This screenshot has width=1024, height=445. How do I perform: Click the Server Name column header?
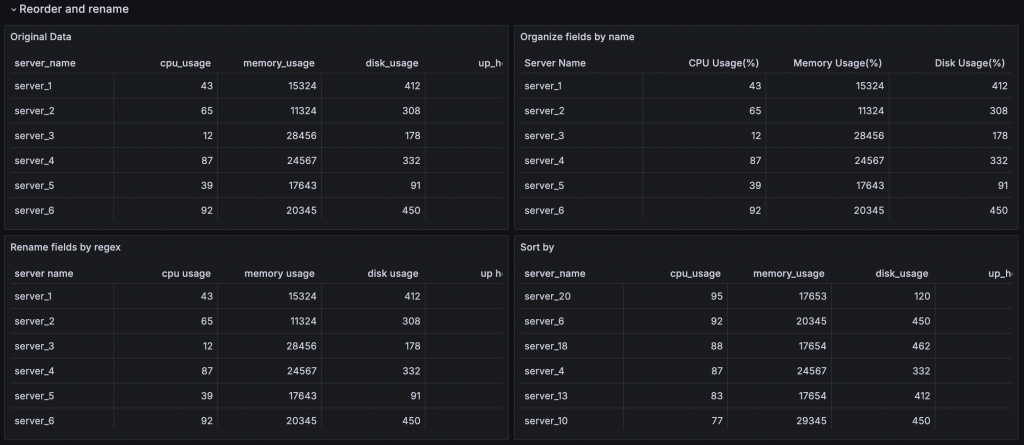coord(555,63)
